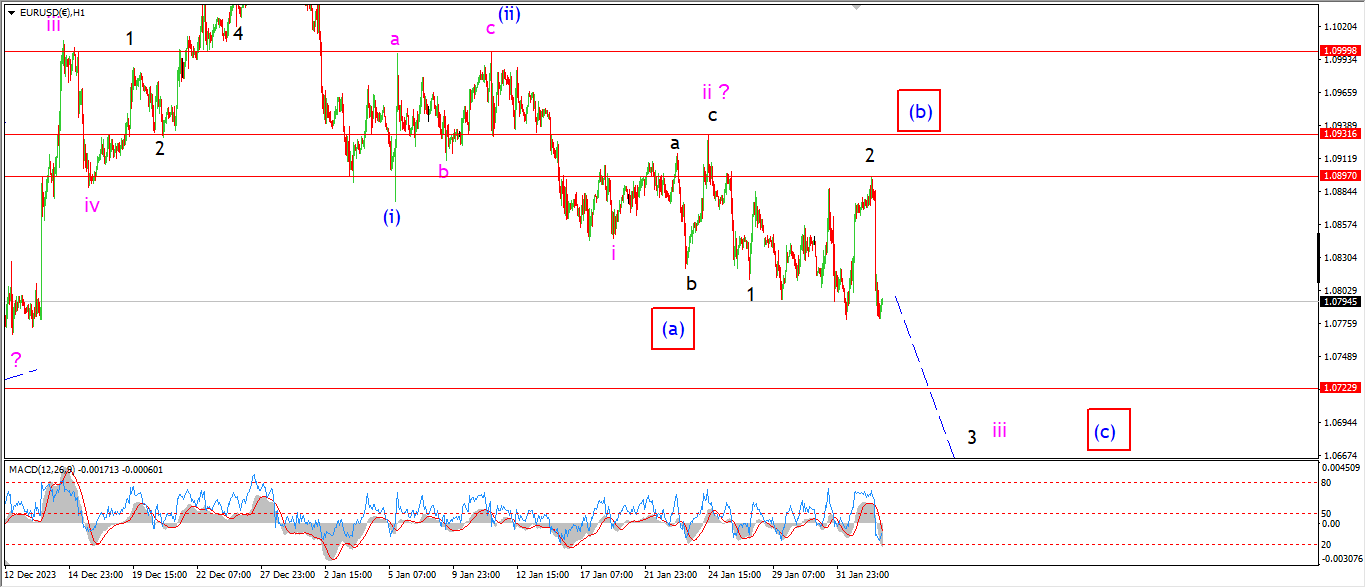Image resolution: width=1366 pixels, height=588 pixels.
Task: Click the boxed blue (c) wave label
Action: [1109, 430]
